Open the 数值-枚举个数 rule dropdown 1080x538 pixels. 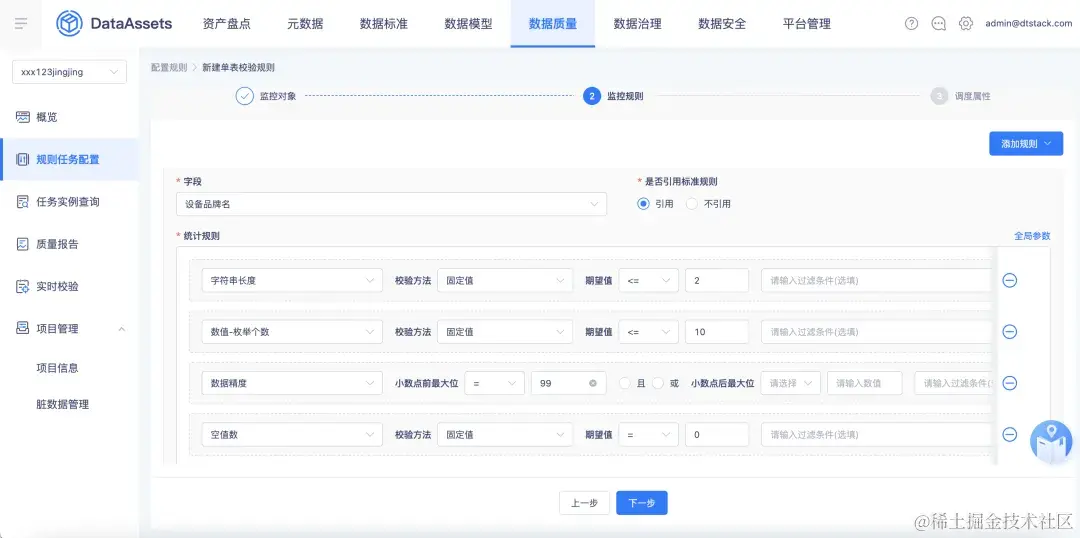(292, 331)
